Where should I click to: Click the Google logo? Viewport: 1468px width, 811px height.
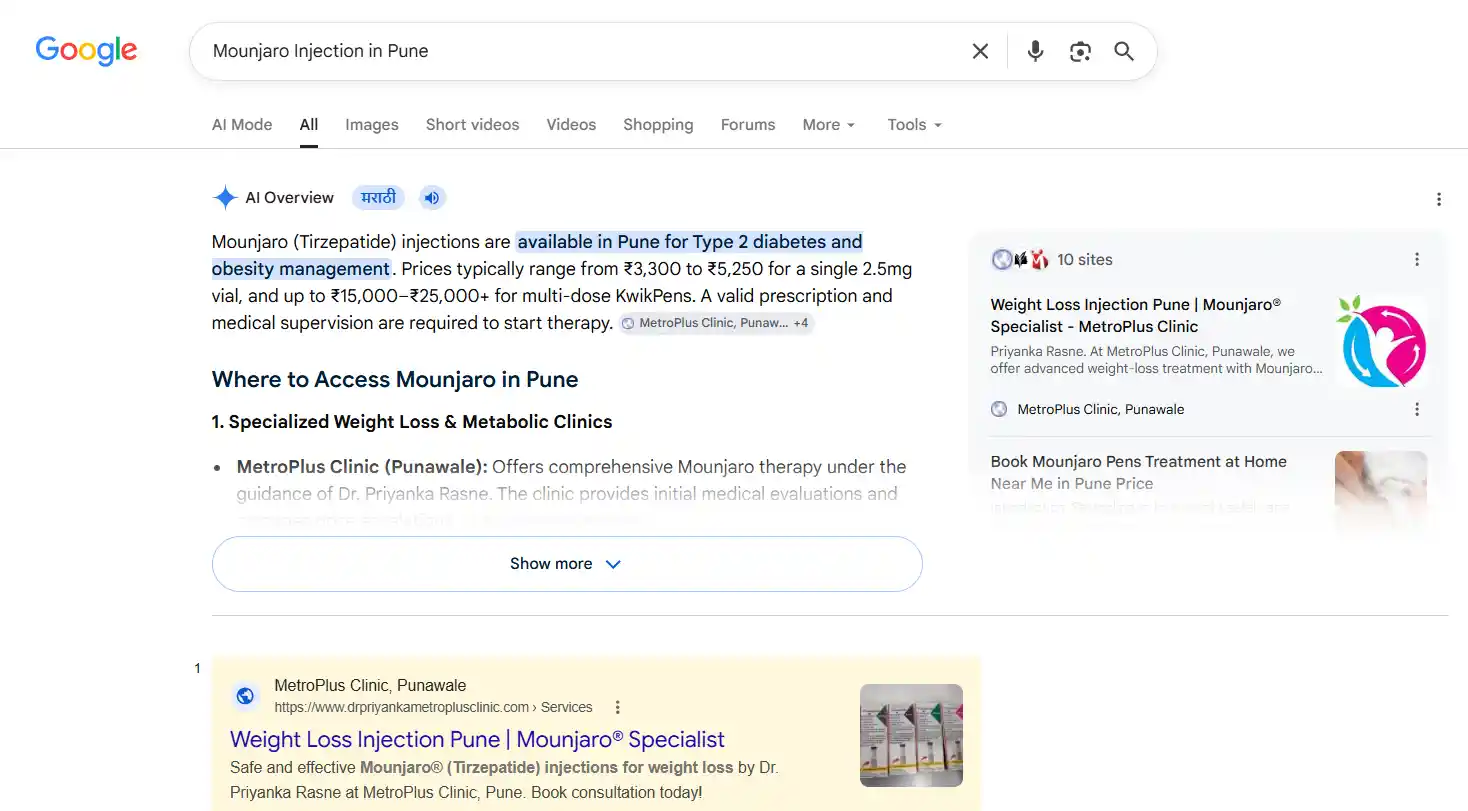86,51
